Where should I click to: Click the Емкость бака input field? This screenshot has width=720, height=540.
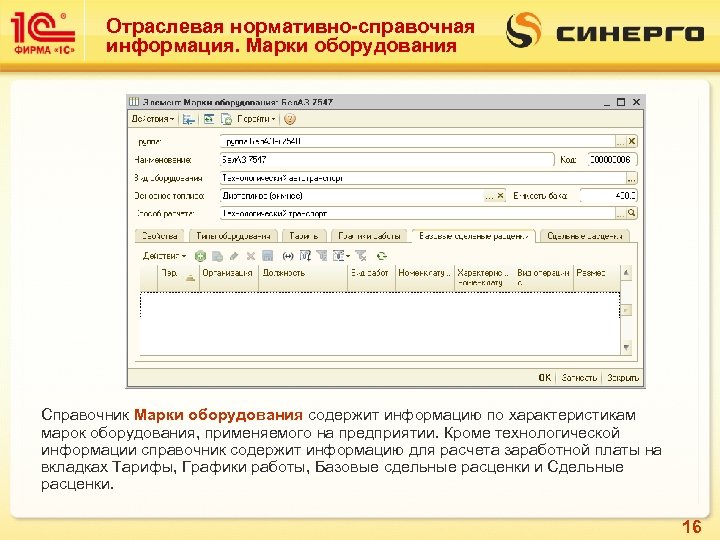[x=608, y=196]
